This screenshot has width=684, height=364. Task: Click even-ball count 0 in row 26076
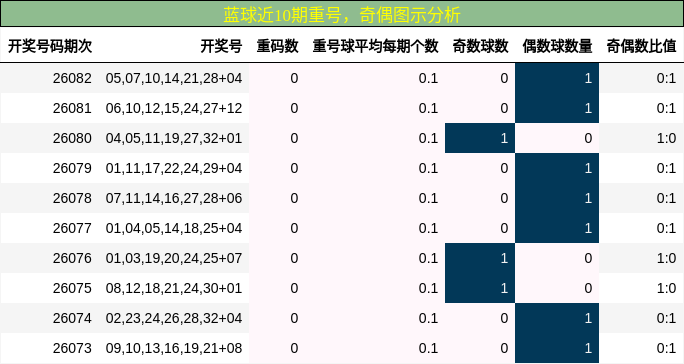tap(588, 258)
